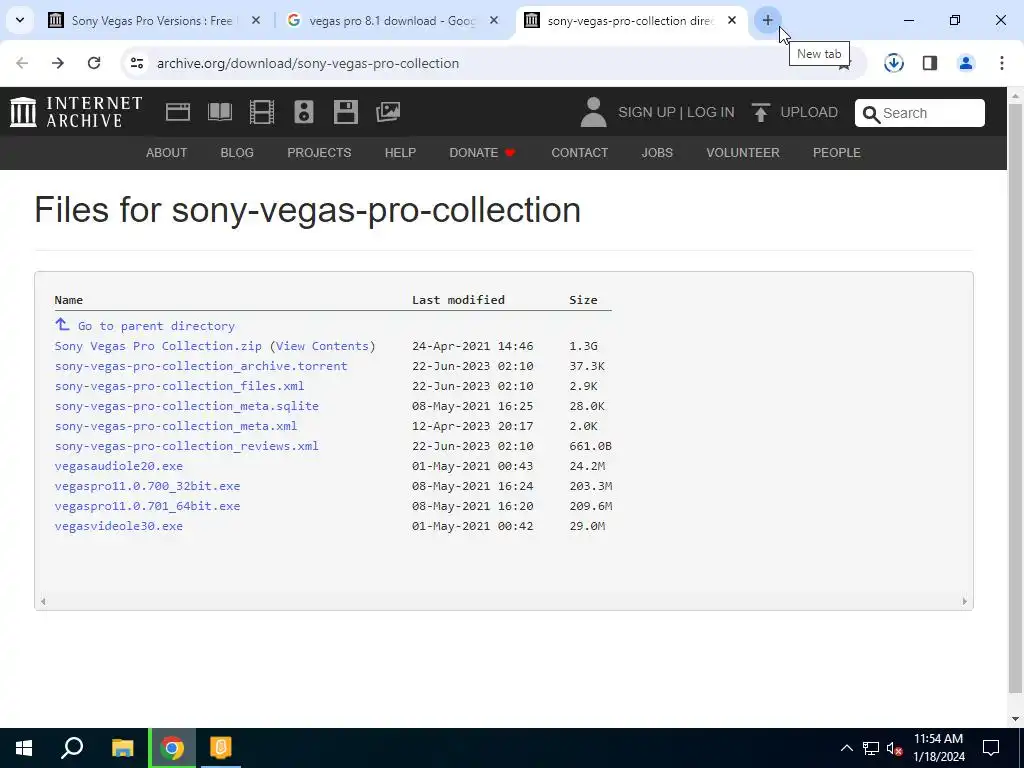The width and height of the screenshot is (1024, 768).
Task: Open the ABOUT menu item
Action: [x=167, y=153]
